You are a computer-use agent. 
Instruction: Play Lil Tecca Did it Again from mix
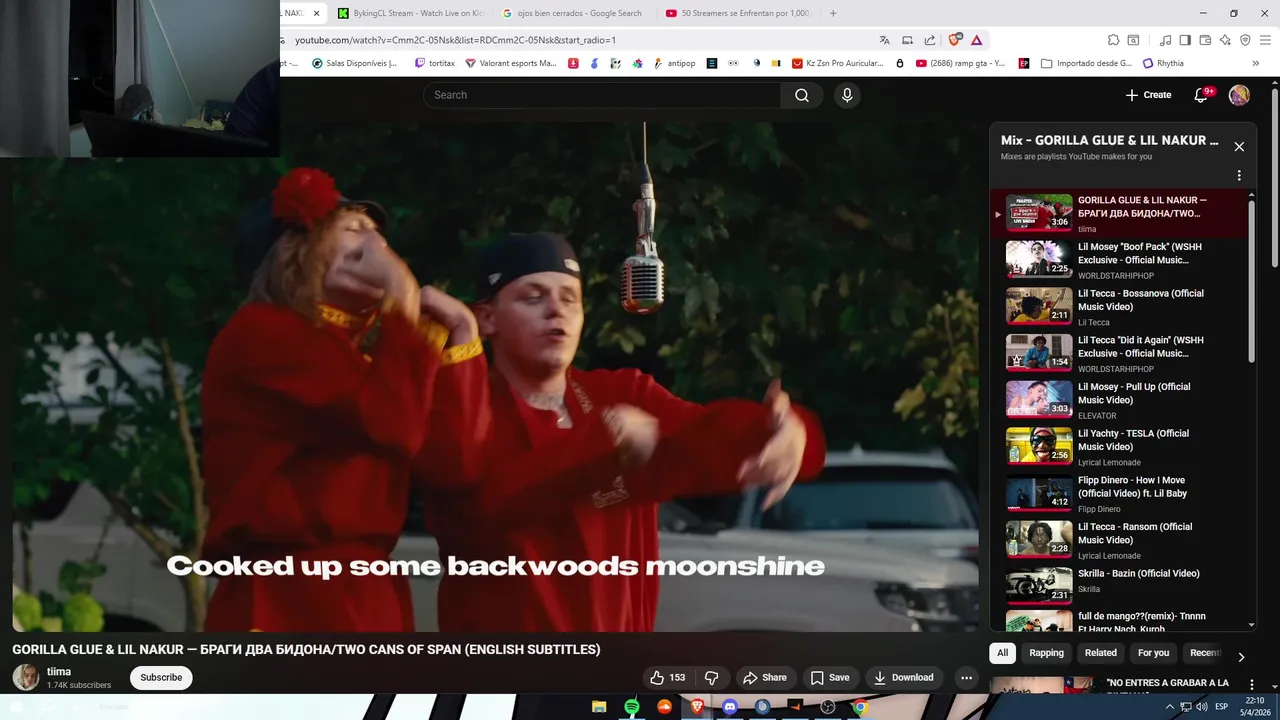point(1120,354)
